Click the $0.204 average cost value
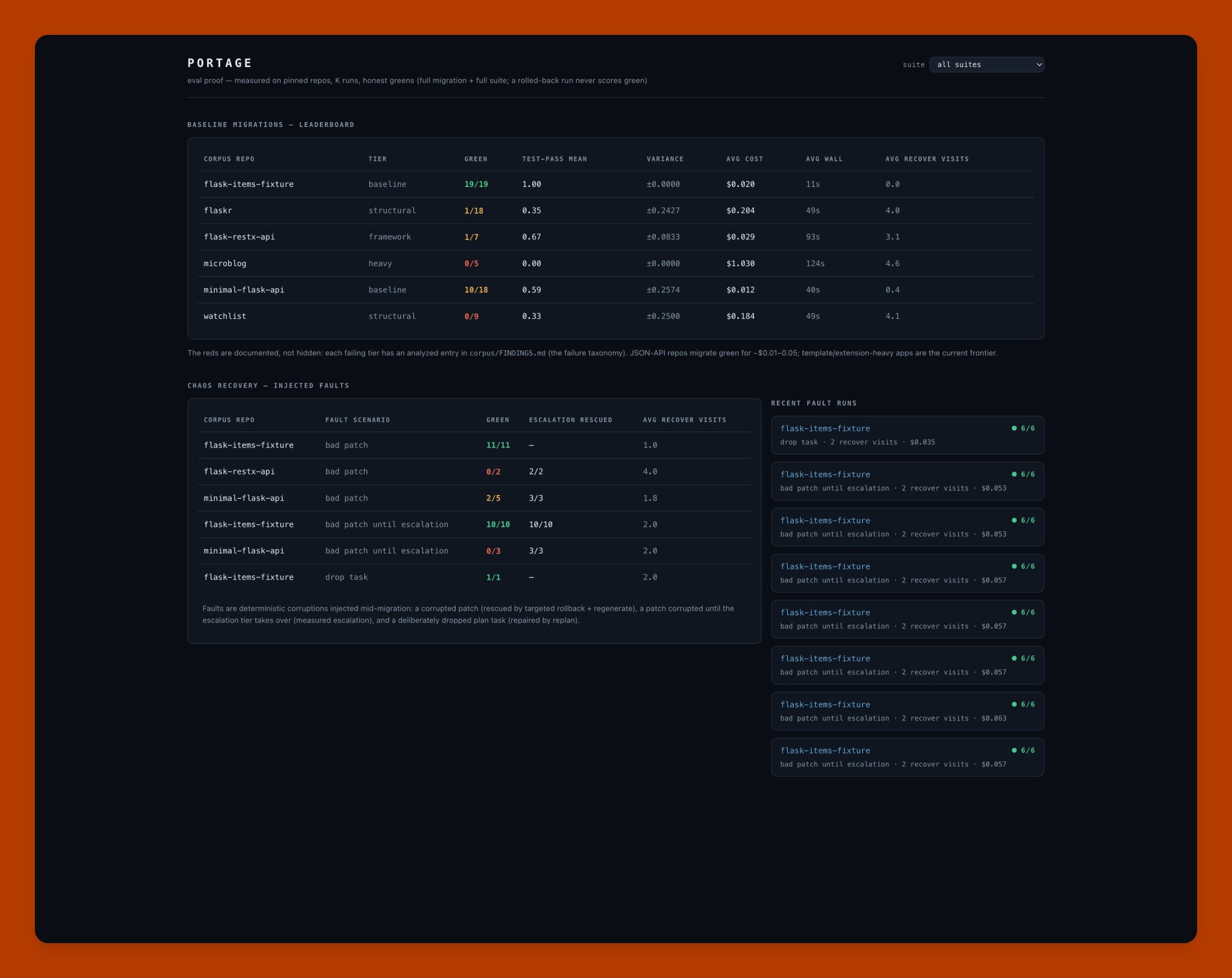This screenshot has width=1232, height=978. (x=740, y=210)
